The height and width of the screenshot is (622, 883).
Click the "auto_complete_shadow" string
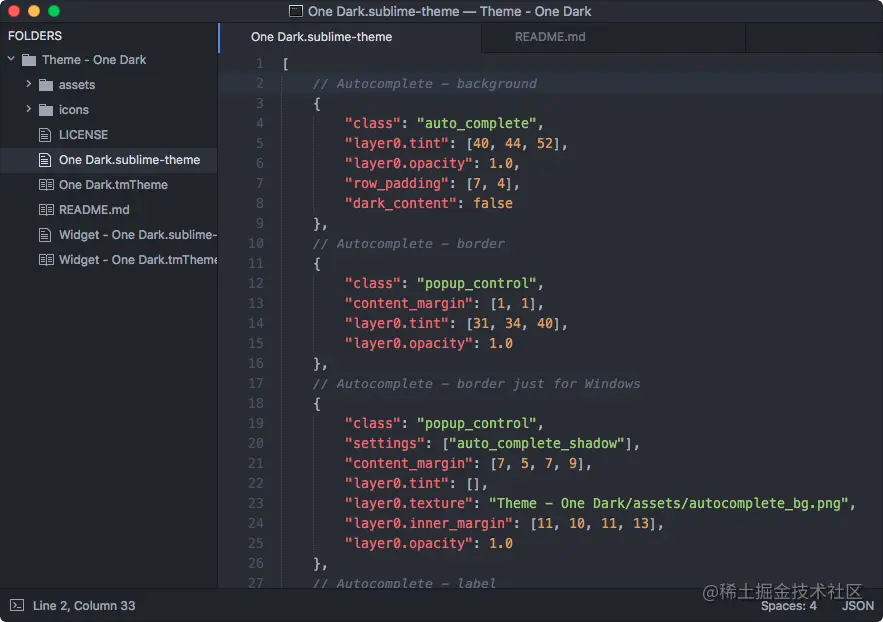click(537, 443)
